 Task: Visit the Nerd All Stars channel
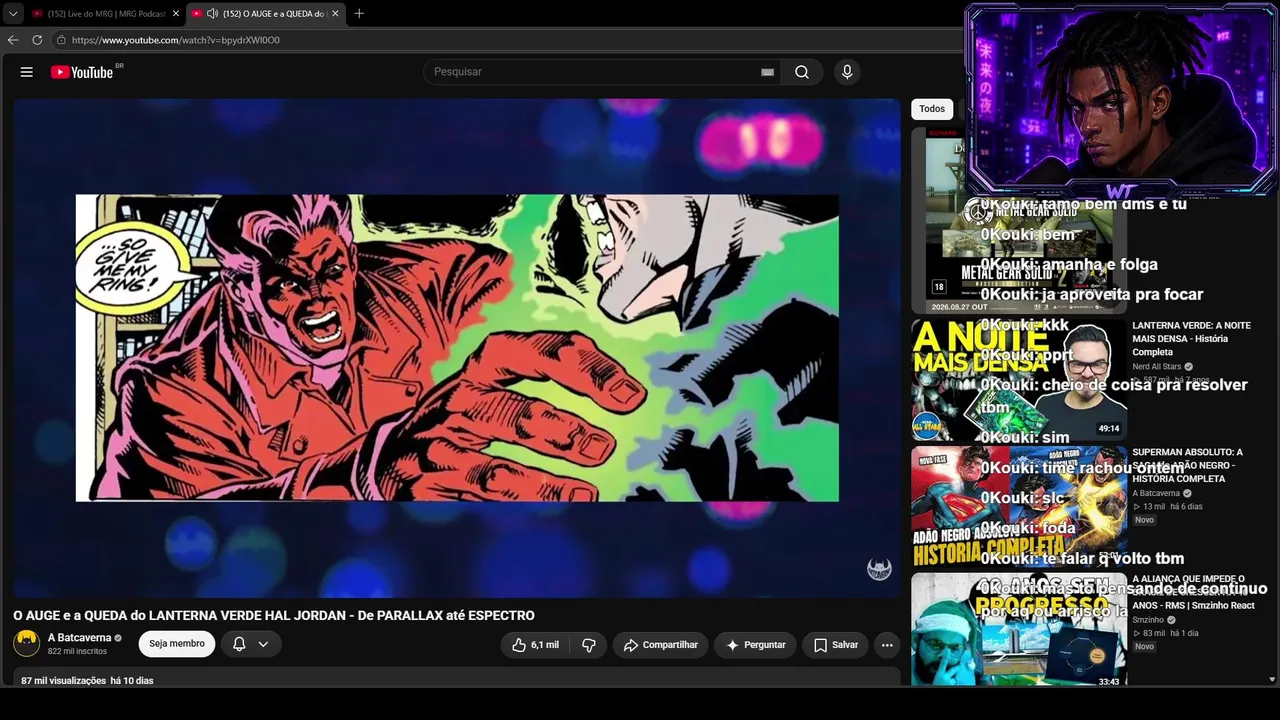pos(1157,367)
